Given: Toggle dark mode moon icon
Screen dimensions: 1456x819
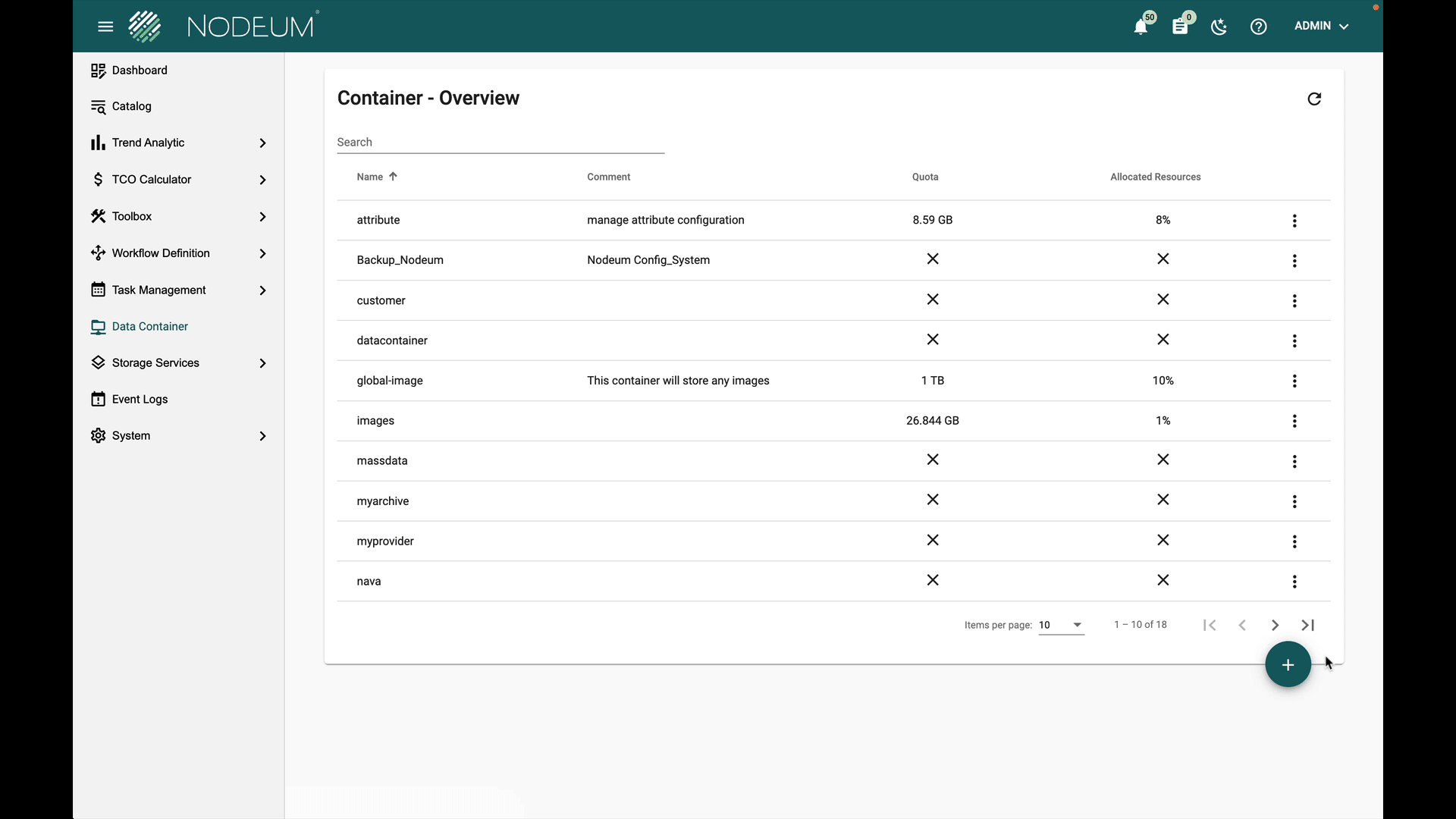Looking at the screenshot, I should pos(1219,27).
